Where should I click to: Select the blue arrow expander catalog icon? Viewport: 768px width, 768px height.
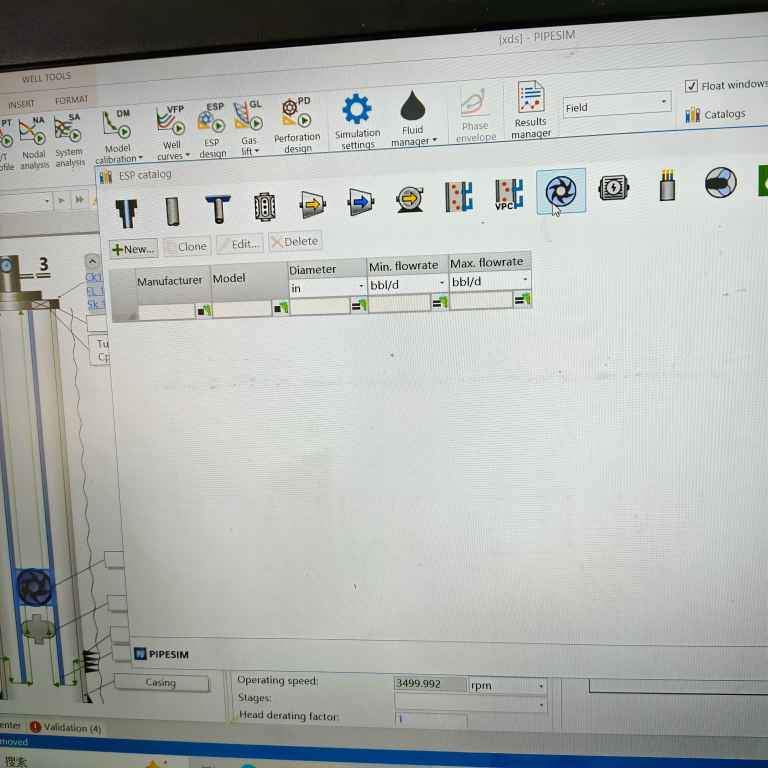point(361,201)
